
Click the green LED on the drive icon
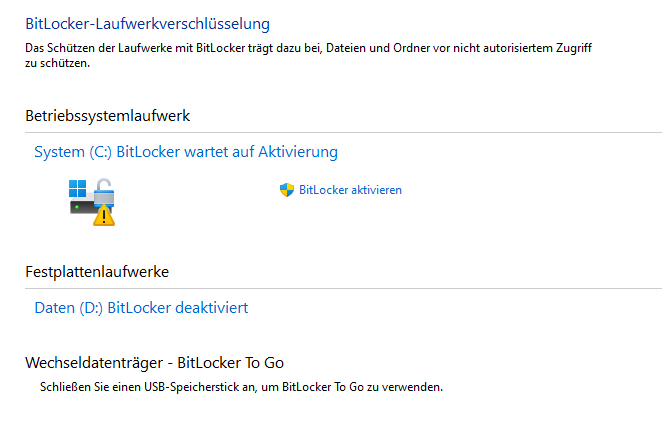[76, 207]
